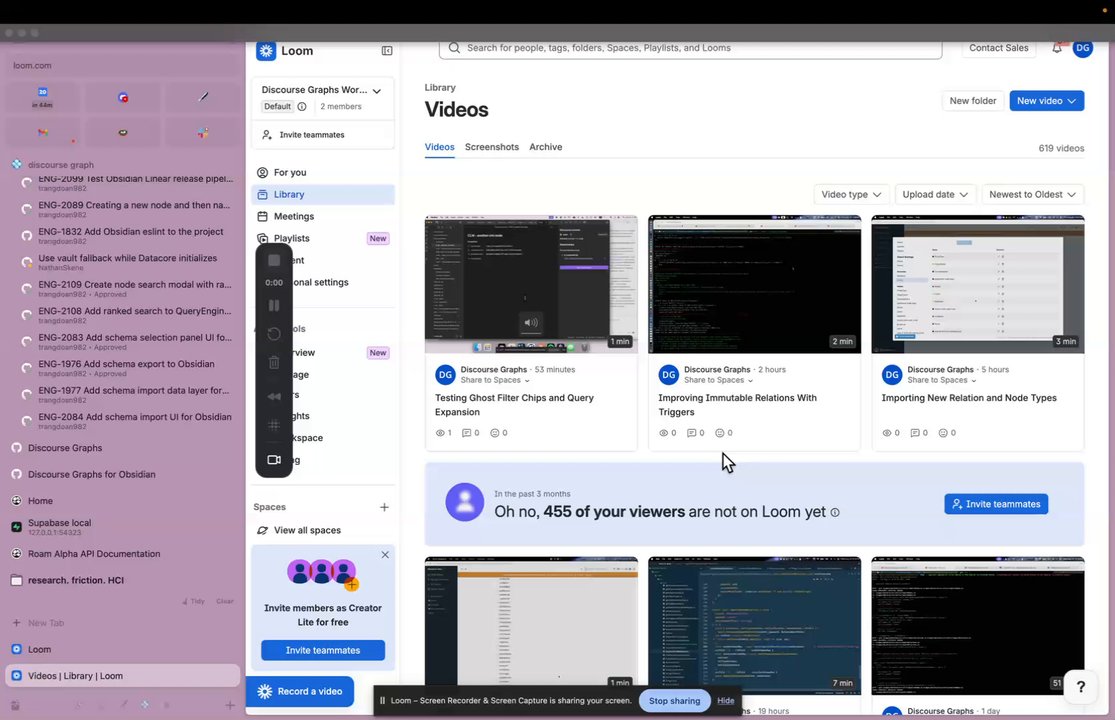Click the Default workspace info icon
This screenshot has width=1115, height=720.
click(302, 107)
